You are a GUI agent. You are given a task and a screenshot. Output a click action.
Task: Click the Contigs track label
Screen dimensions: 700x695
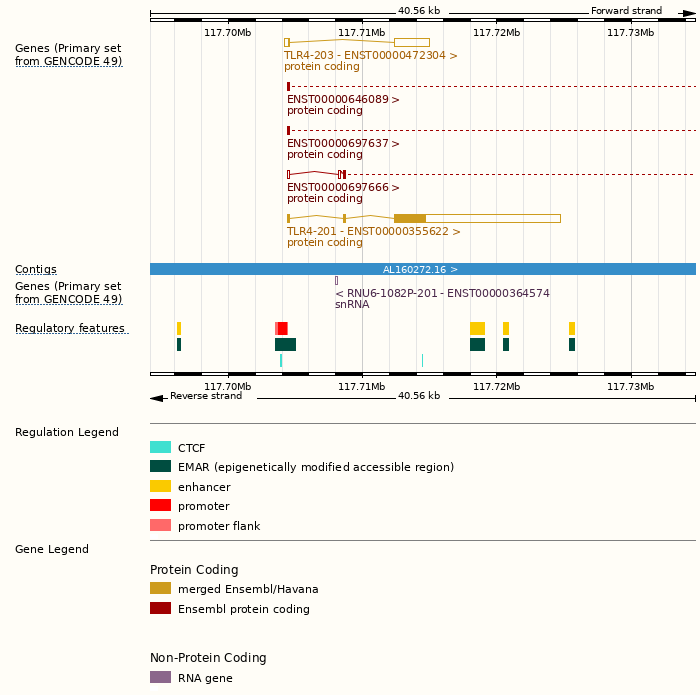pyautogui.click(x=36, y=270)
